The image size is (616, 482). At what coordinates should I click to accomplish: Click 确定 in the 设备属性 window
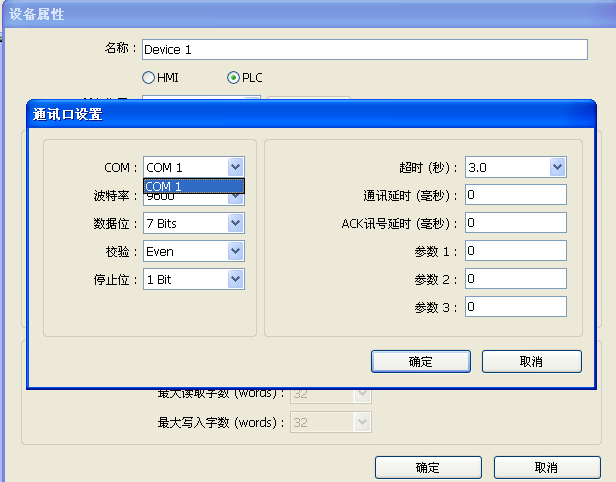coord(425,467)
